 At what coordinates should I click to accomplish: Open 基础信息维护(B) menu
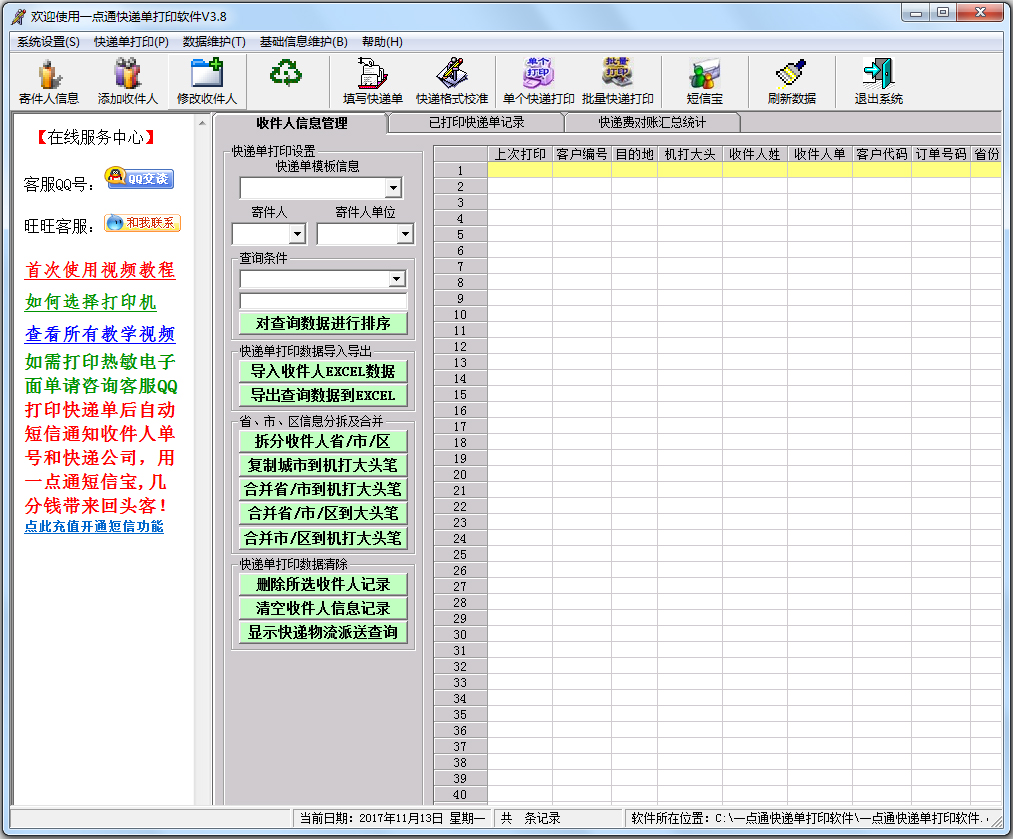(304, 42)
